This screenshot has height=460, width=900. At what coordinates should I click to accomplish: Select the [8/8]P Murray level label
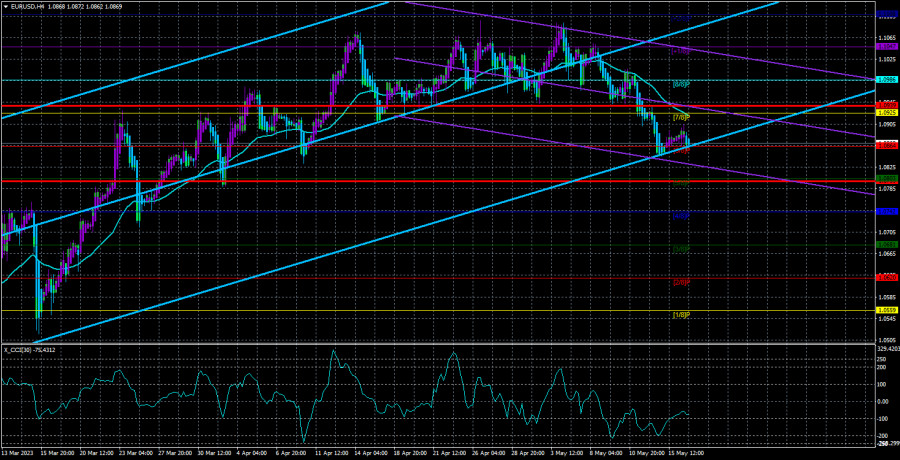(x=682, y=84)
